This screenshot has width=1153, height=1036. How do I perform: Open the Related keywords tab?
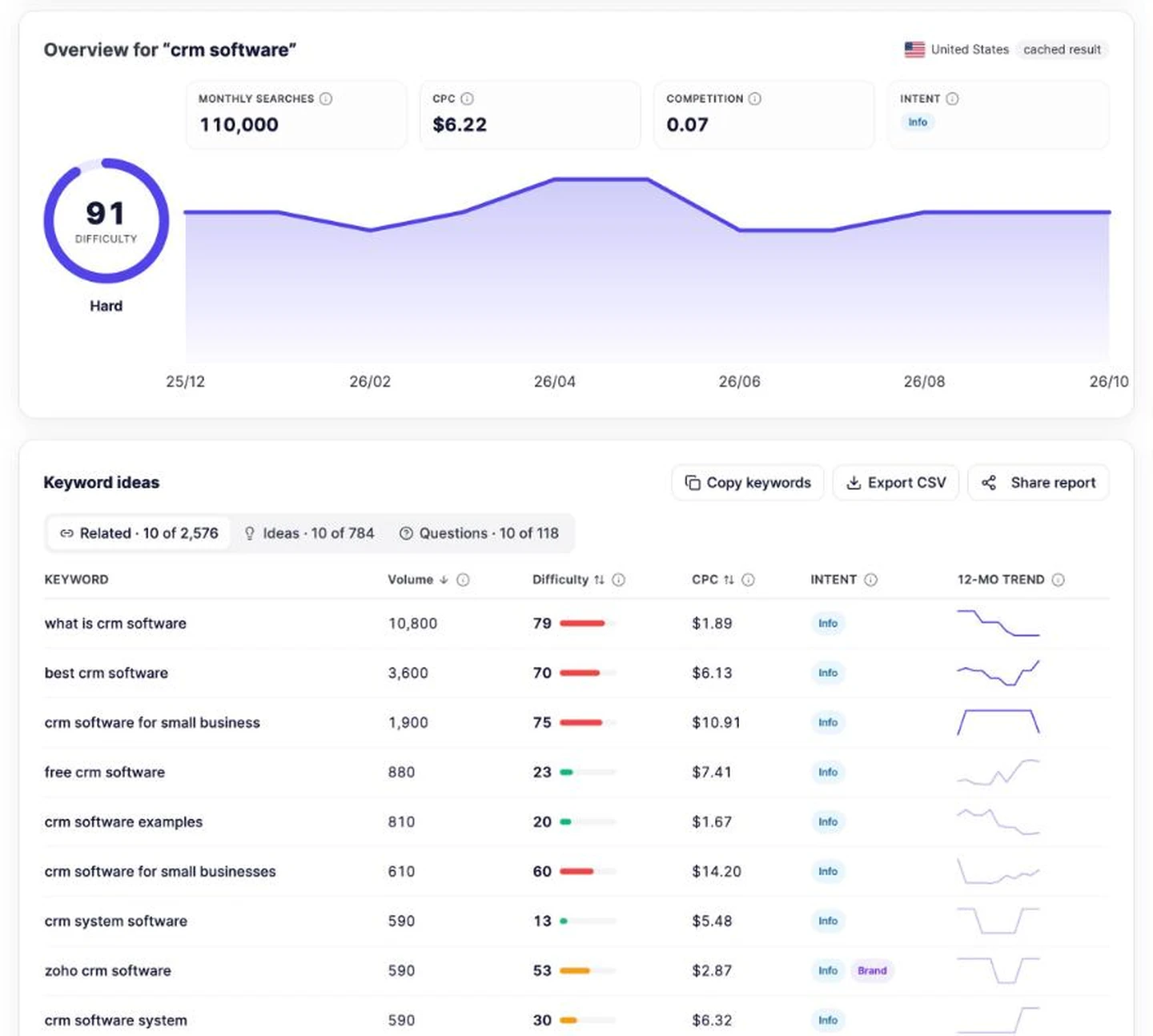(x=139, y=533)
